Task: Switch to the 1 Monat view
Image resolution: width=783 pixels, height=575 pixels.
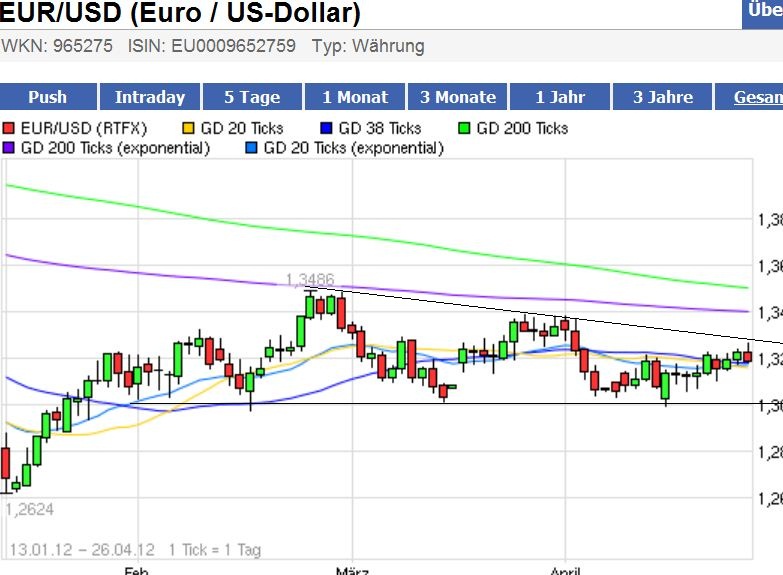Action: [x=355, y=96]
